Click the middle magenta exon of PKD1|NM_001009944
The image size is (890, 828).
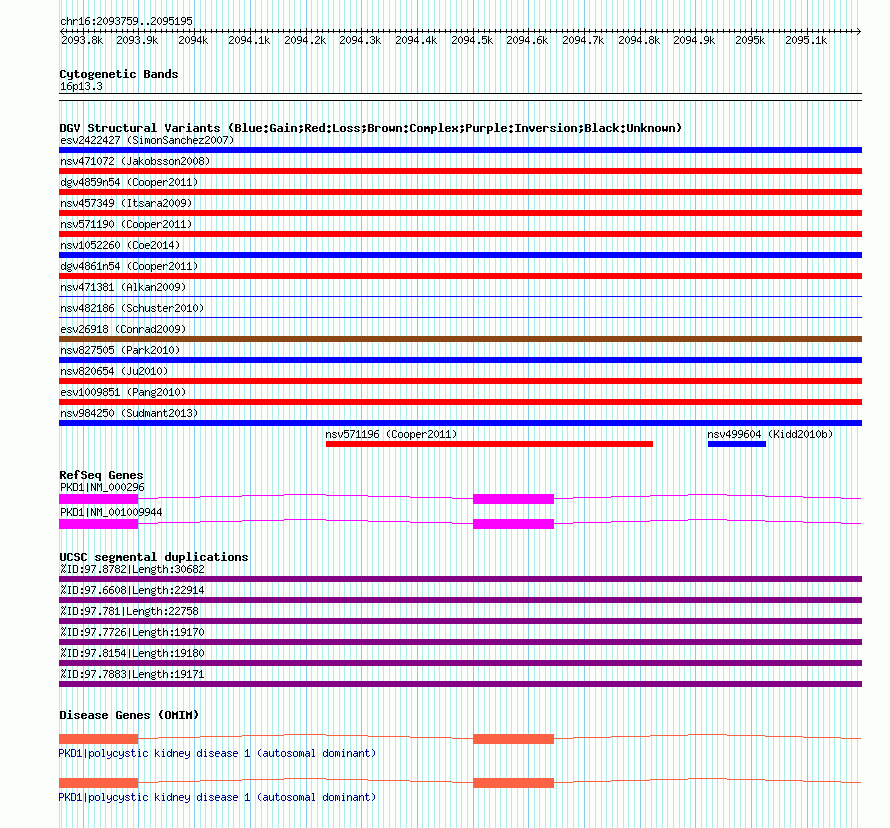pos(514,524)
